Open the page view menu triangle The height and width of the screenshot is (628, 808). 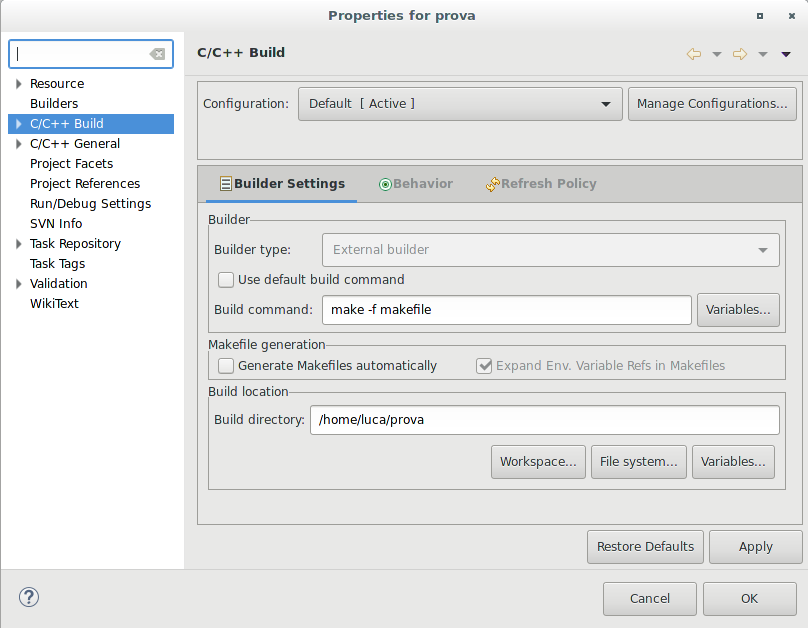click(786, 54)
